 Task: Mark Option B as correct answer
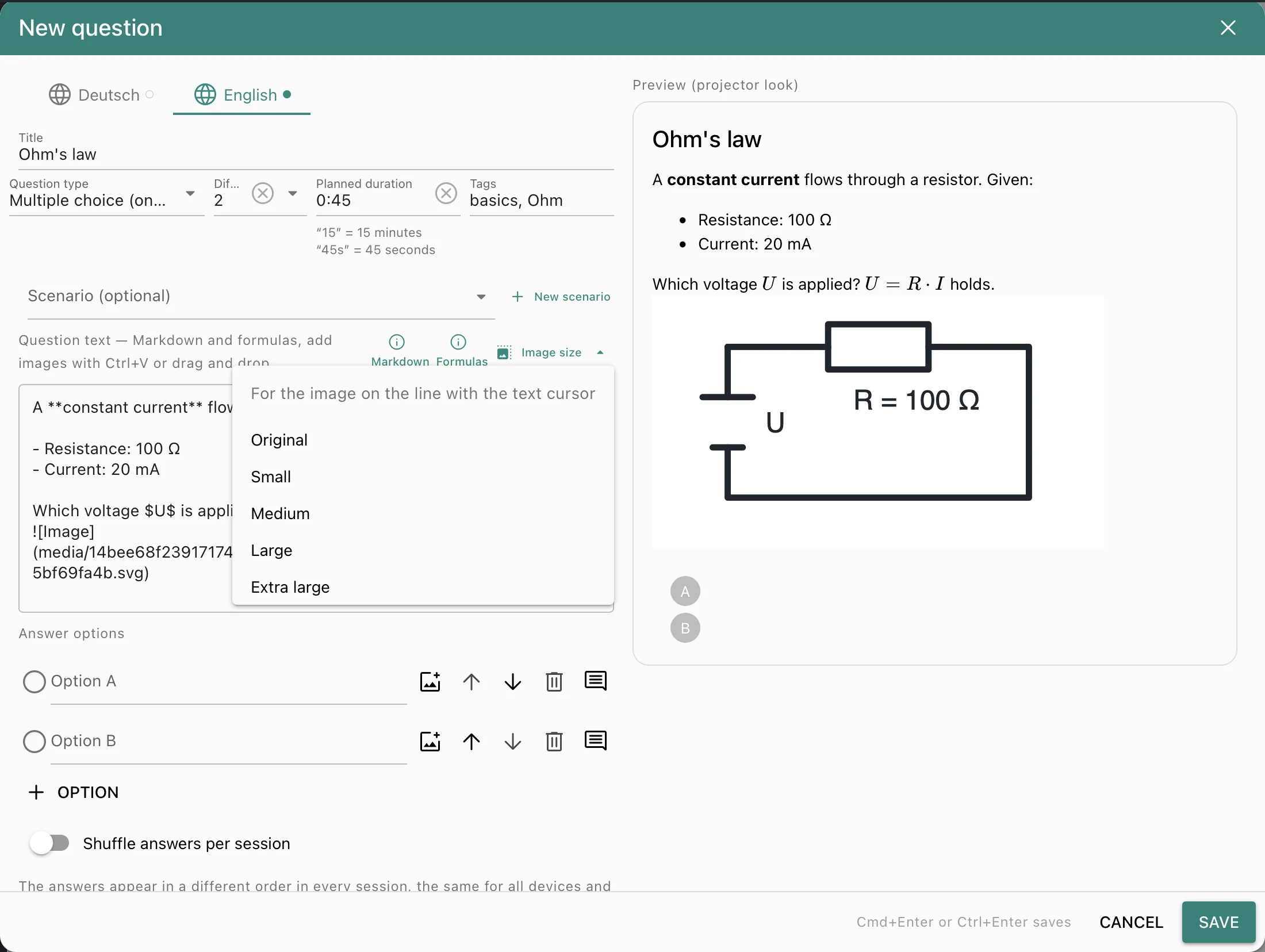34,742
